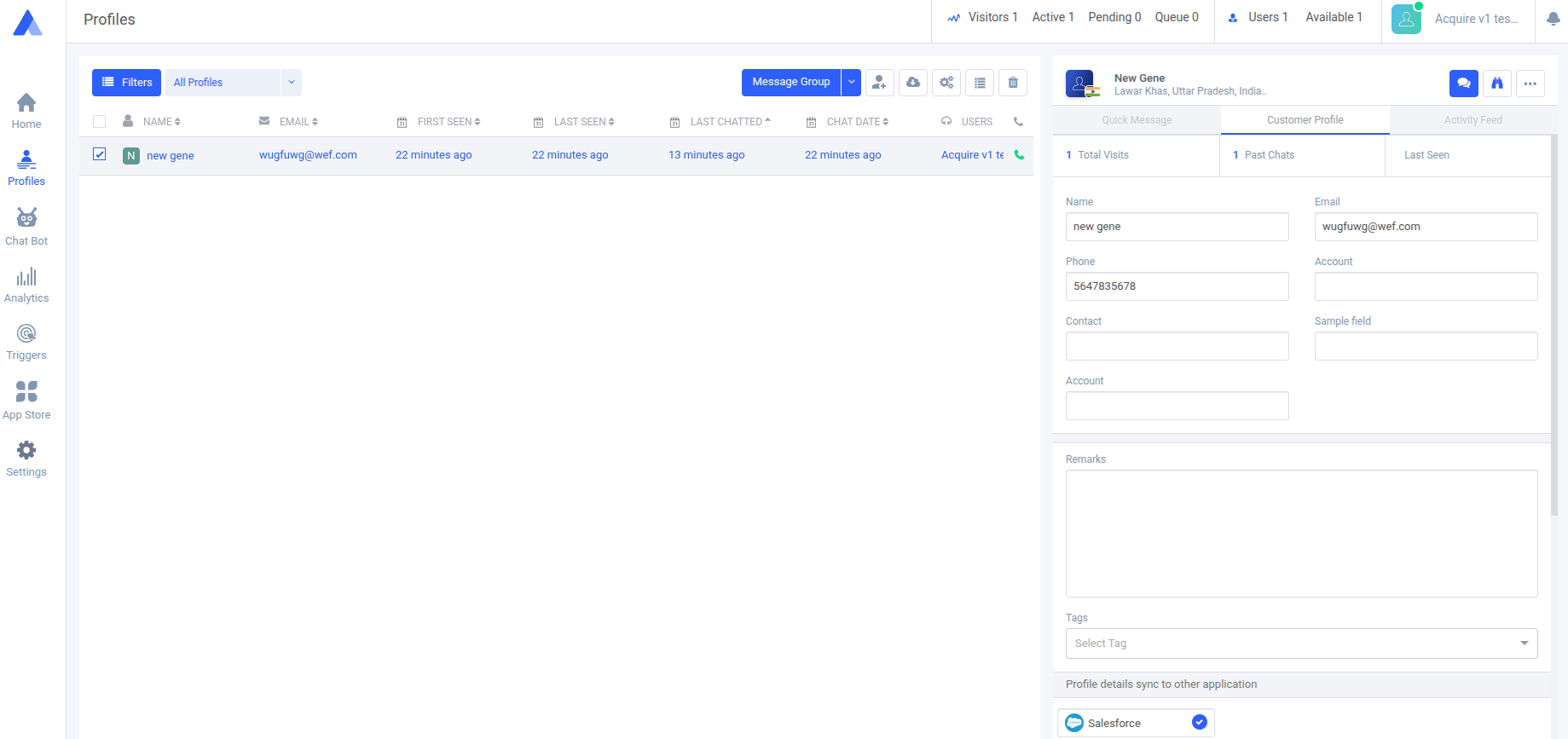The height and width of the screenshot is (739, 1568).
Task: Click the binoculars icon in profile header
Action: 1496,84
